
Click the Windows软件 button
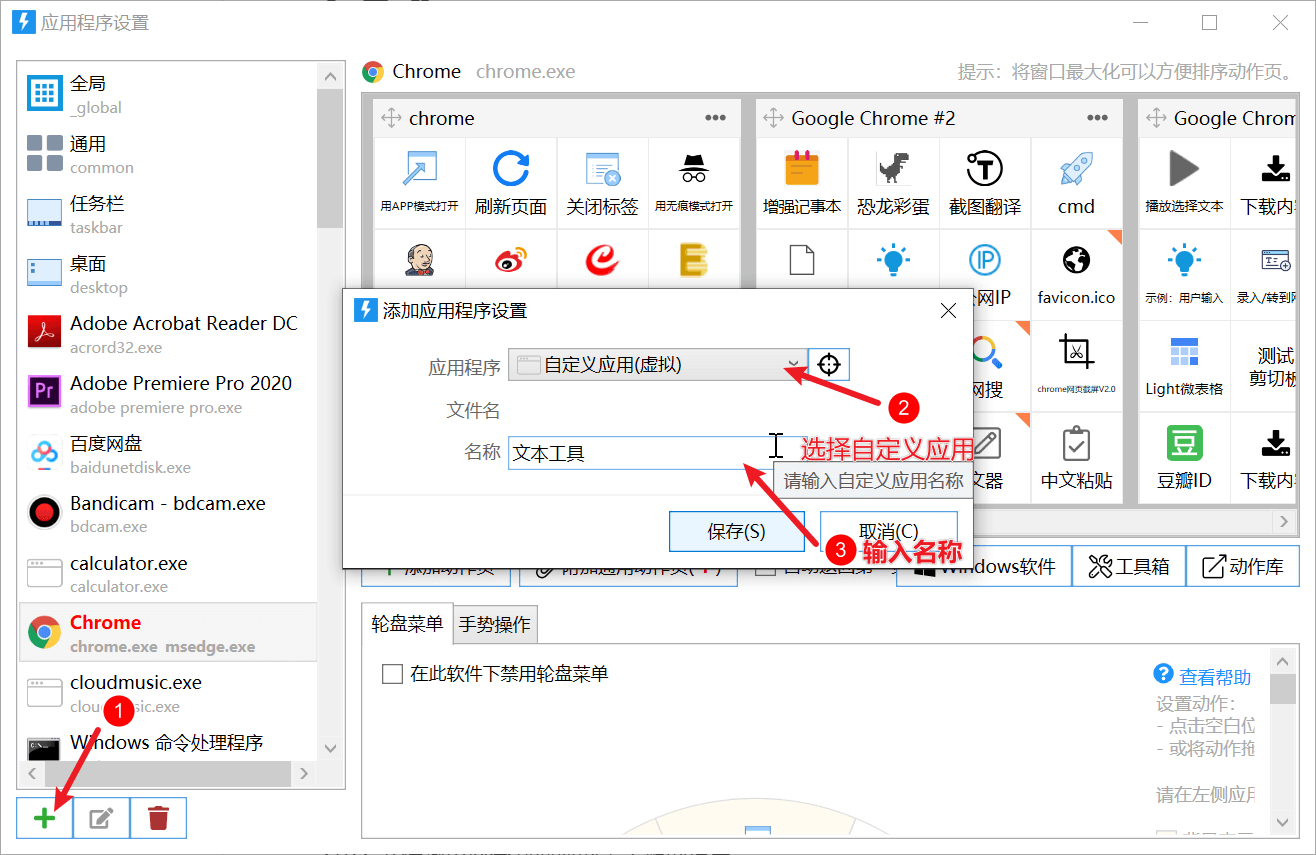(x=984, y=567)
